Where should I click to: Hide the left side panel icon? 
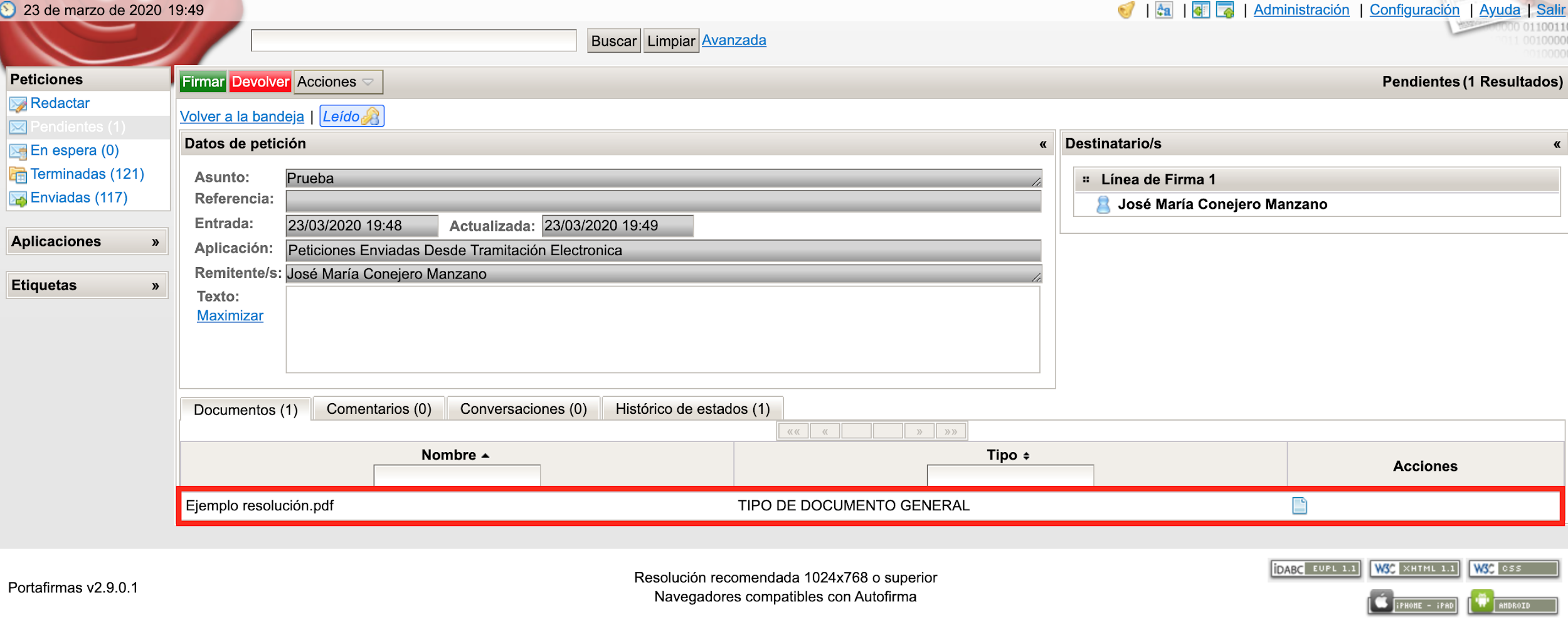(1200, 10)
